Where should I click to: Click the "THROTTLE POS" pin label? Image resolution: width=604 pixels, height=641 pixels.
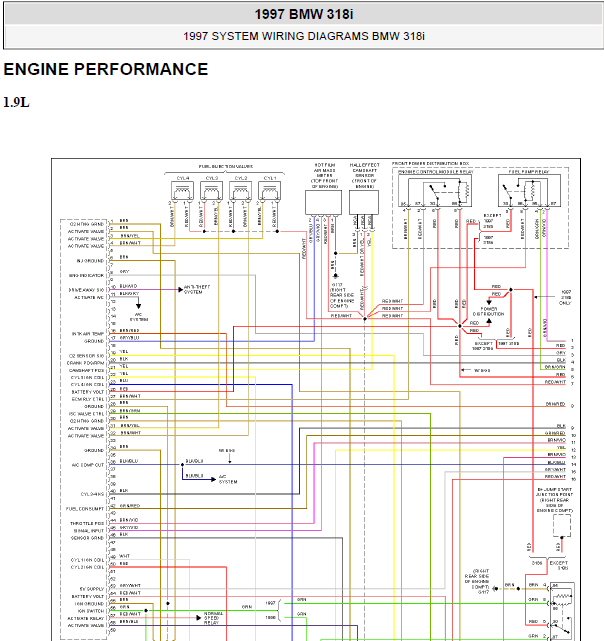pyautogui.click(x=87, y=524)
